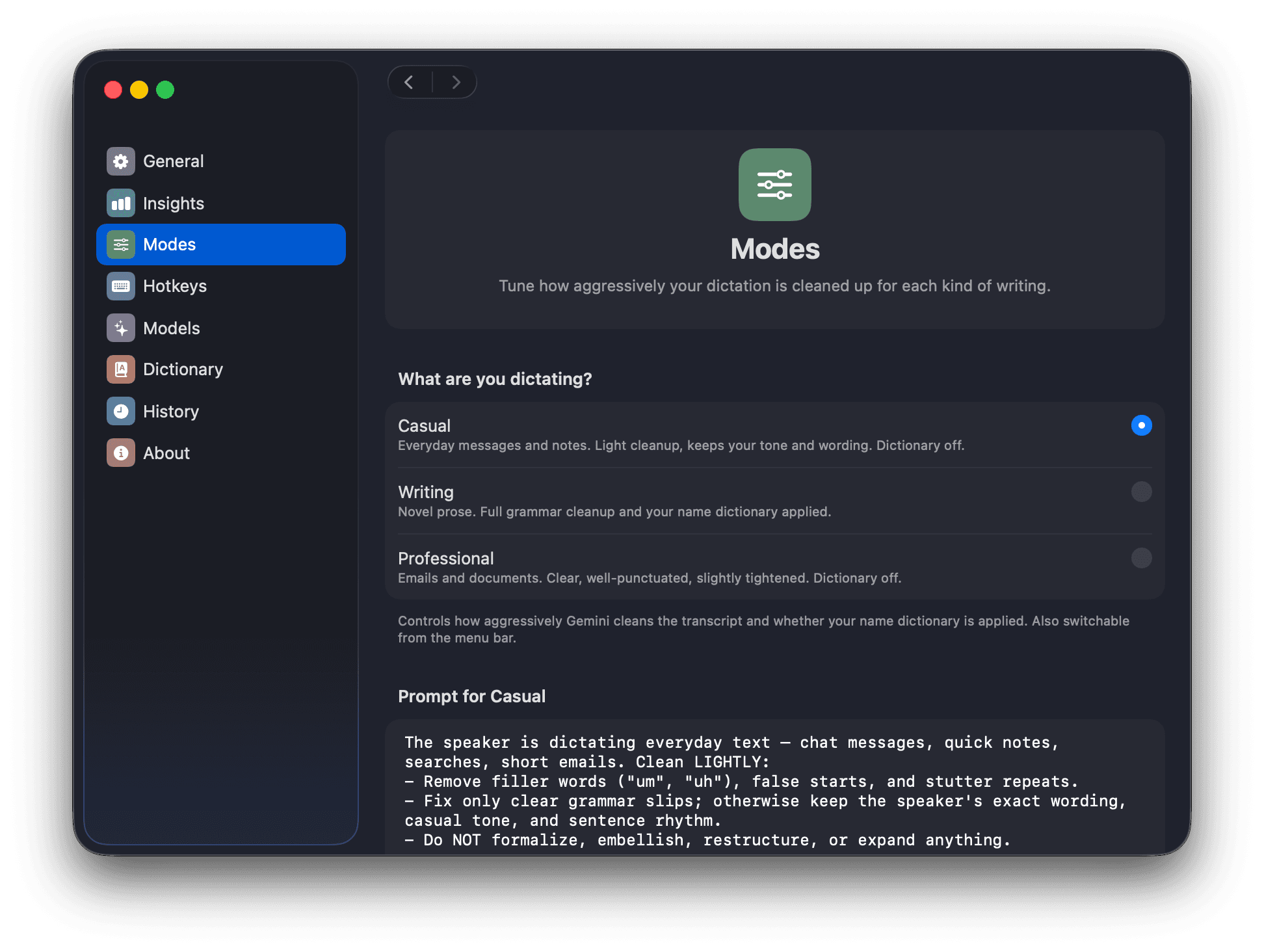Open the About section

pos(221,453)
